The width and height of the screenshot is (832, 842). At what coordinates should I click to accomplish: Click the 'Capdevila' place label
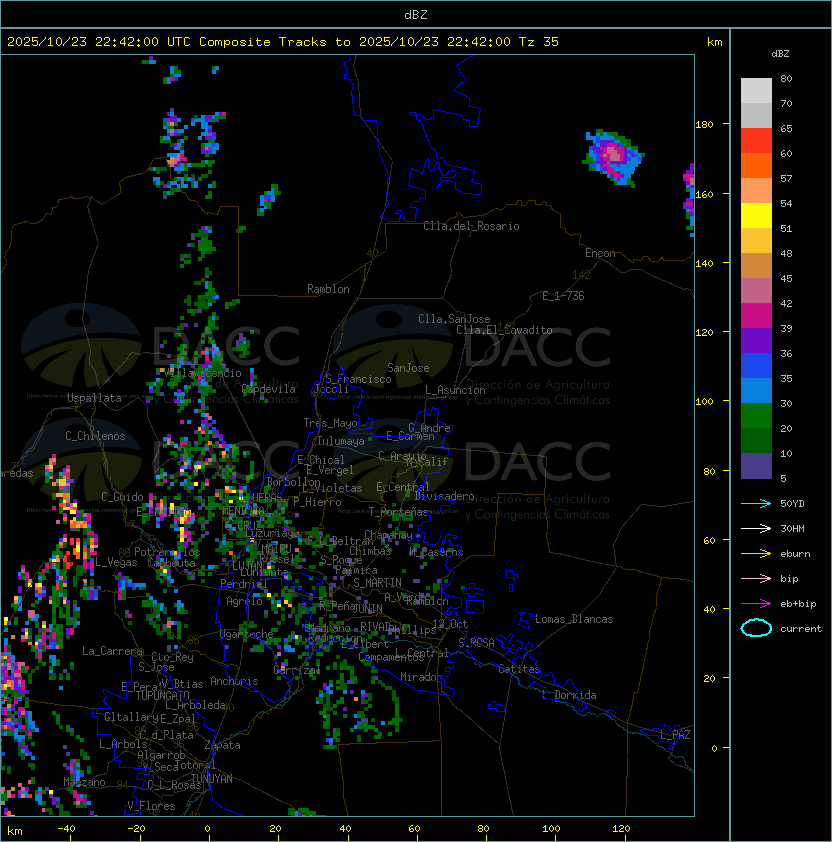pyautogui.click(x=269, y=389)
